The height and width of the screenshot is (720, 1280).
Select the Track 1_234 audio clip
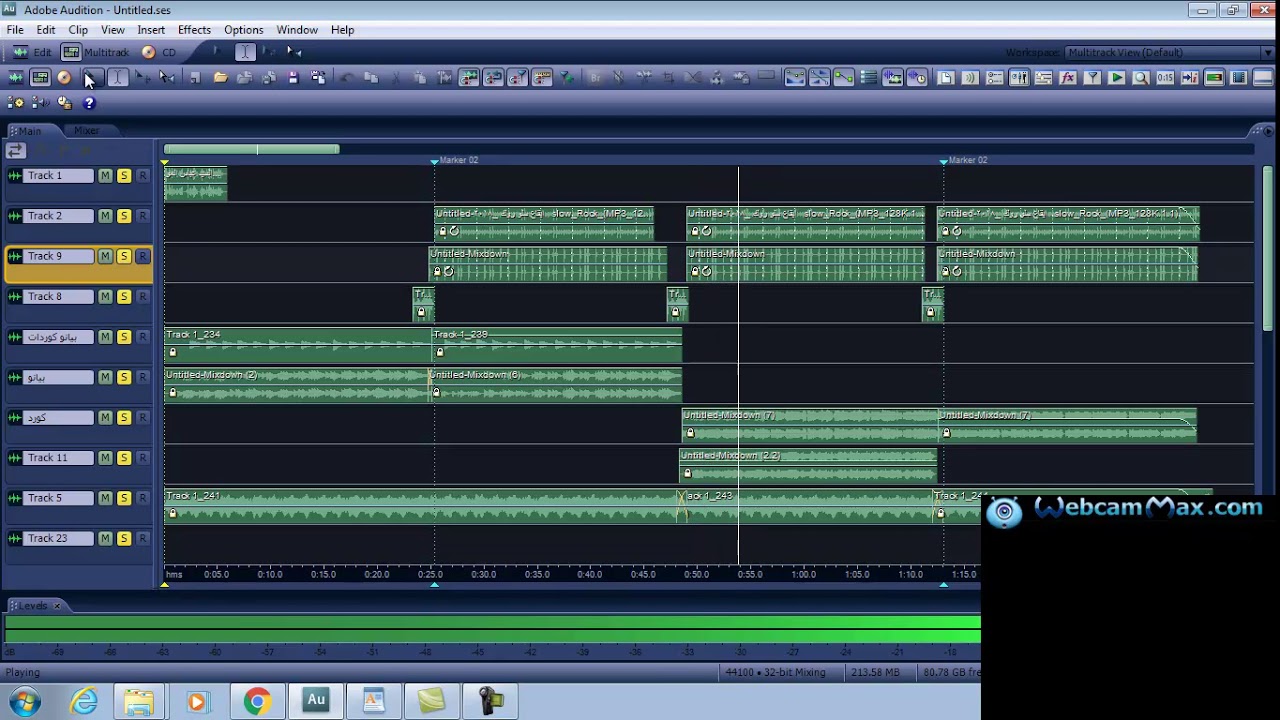pyautogui.click(x=298, y=344)
